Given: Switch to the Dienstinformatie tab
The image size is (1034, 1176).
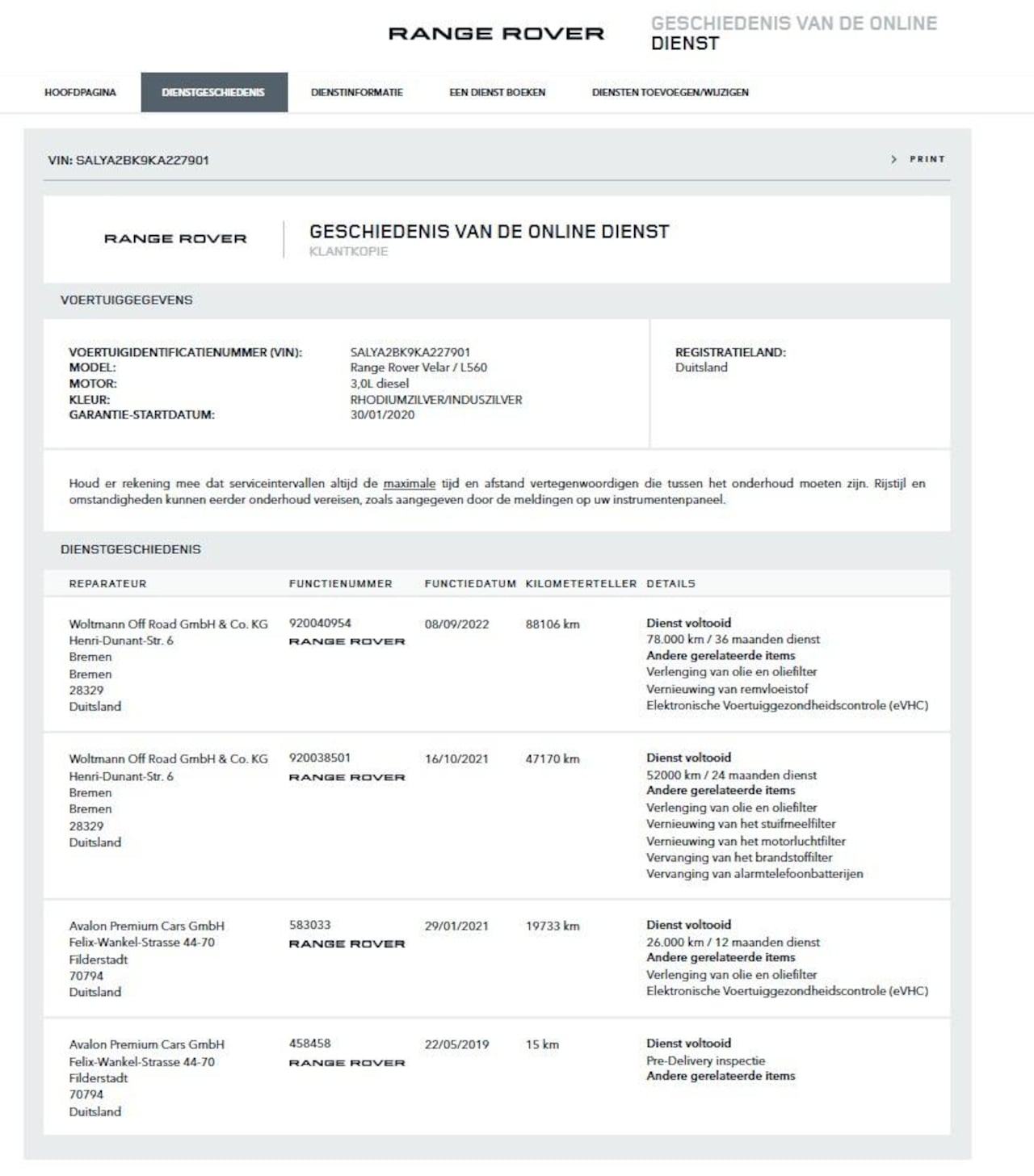Looking at the screenshot, I should [356, 93].
